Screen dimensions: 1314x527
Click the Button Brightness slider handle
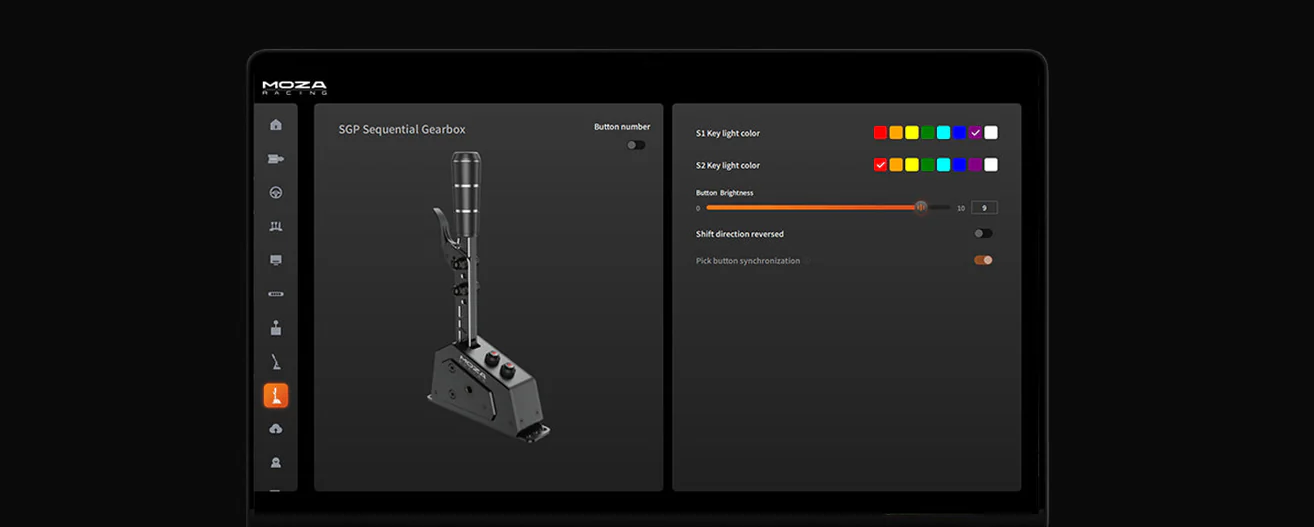921,207
